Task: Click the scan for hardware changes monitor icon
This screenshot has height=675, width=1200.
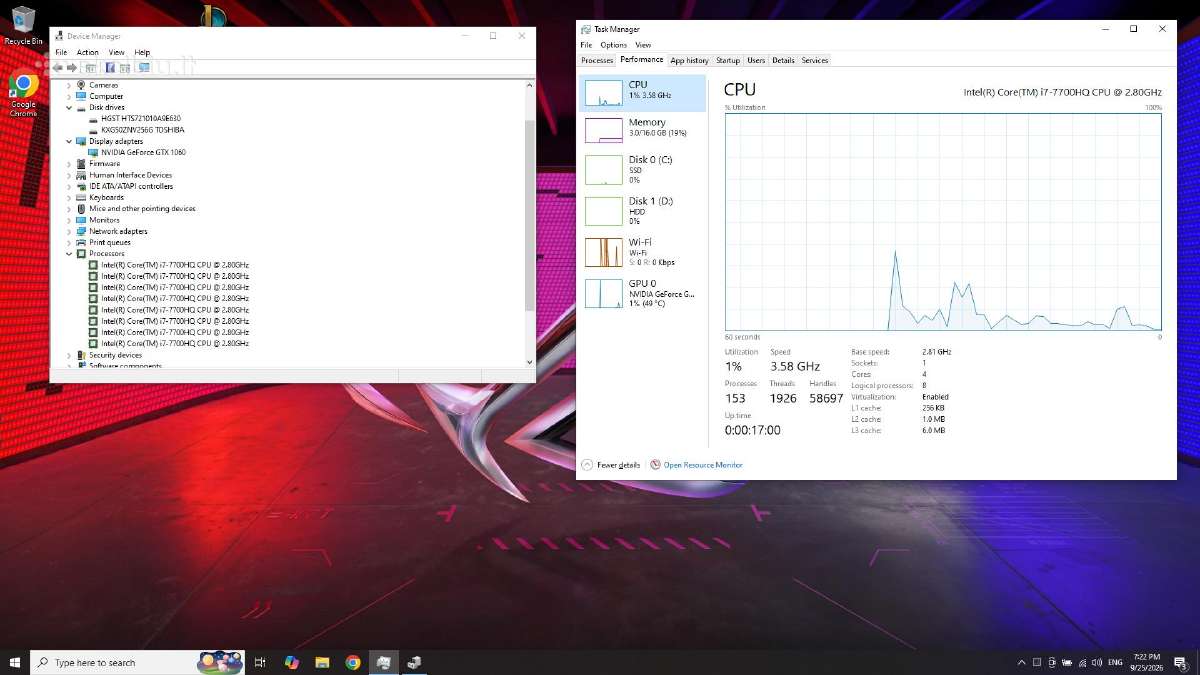Action: [x=144, y=68]
